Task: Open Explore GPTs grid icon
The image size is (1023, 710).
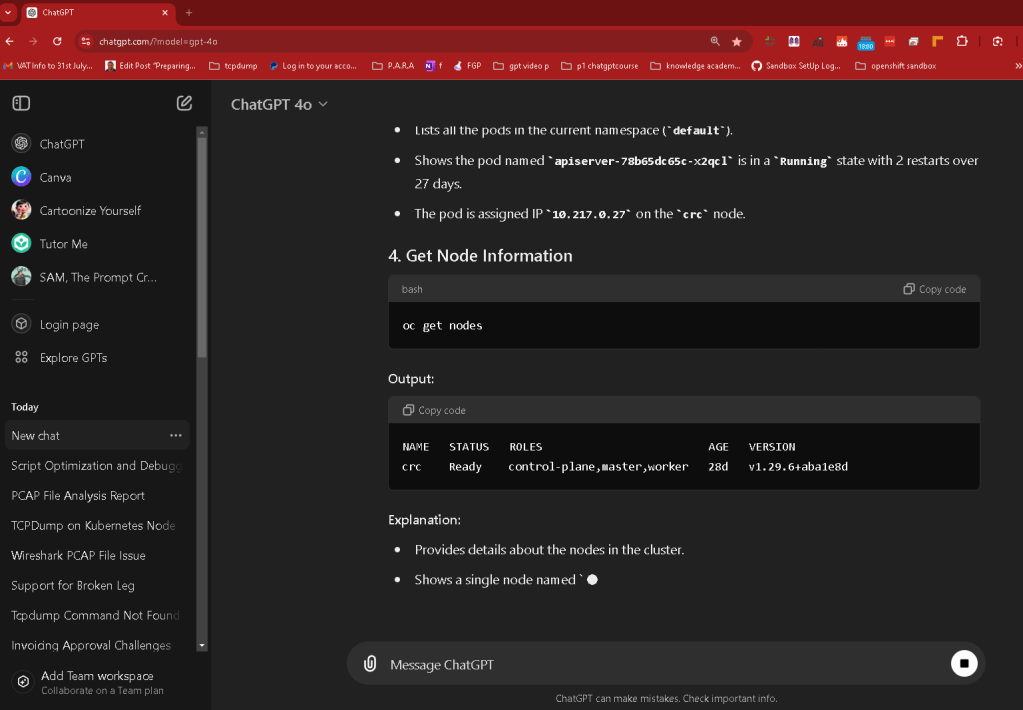Action: [x=22, y=357]
